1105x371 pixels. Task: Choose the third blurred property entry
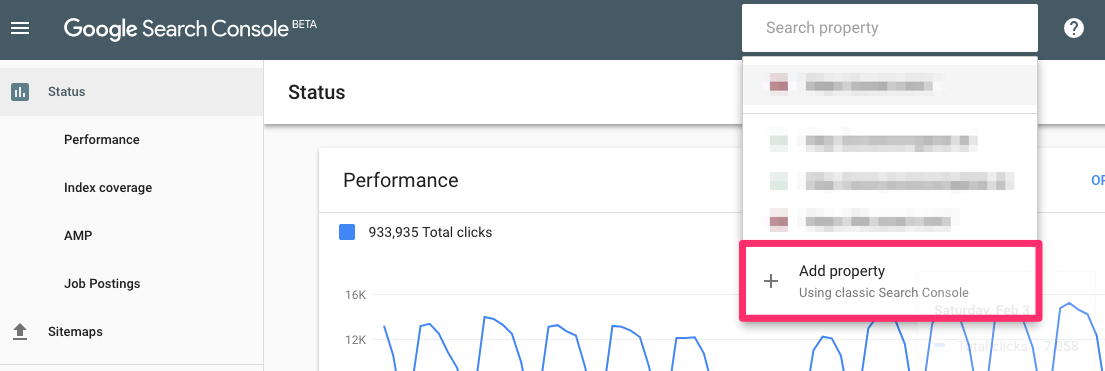[889, 181]
